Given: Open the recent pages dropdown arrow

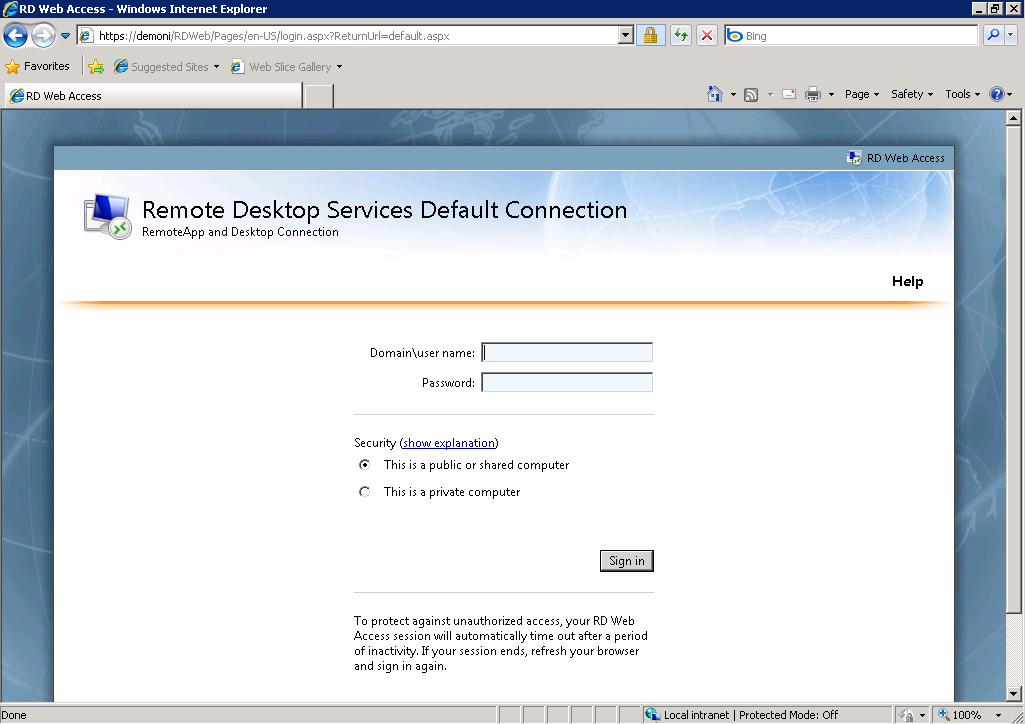Looking at the screenshot, I should [x=65, y=36].
